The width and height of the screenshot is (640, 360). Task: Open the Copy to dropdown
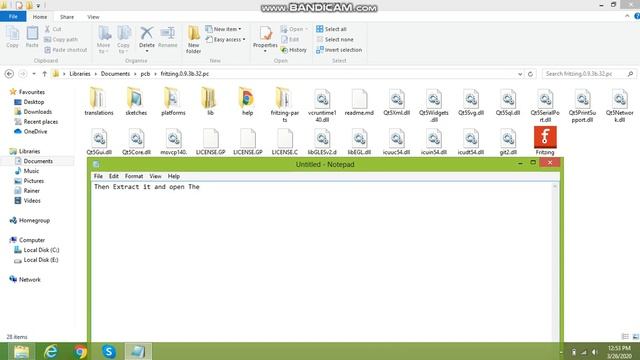click(123, 39)
